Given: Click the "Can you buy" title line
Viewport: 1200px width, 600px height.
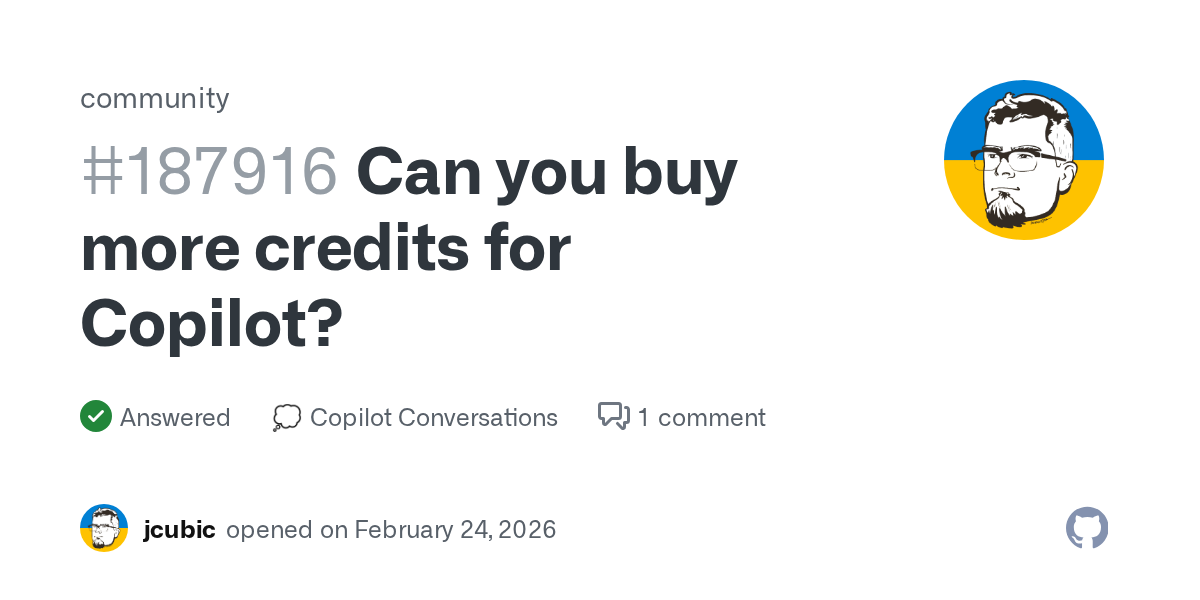Looking at the screenshot, I should click(x=546, y=171).
